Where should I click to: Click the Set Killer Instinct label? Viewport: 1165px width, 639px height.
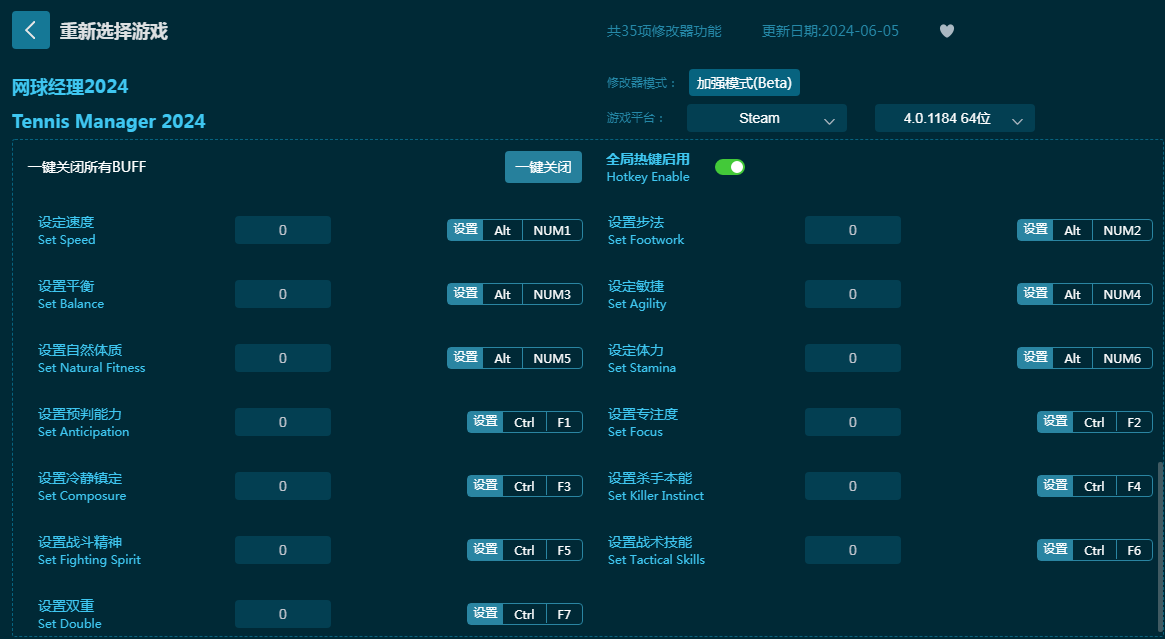click(656, 496)
